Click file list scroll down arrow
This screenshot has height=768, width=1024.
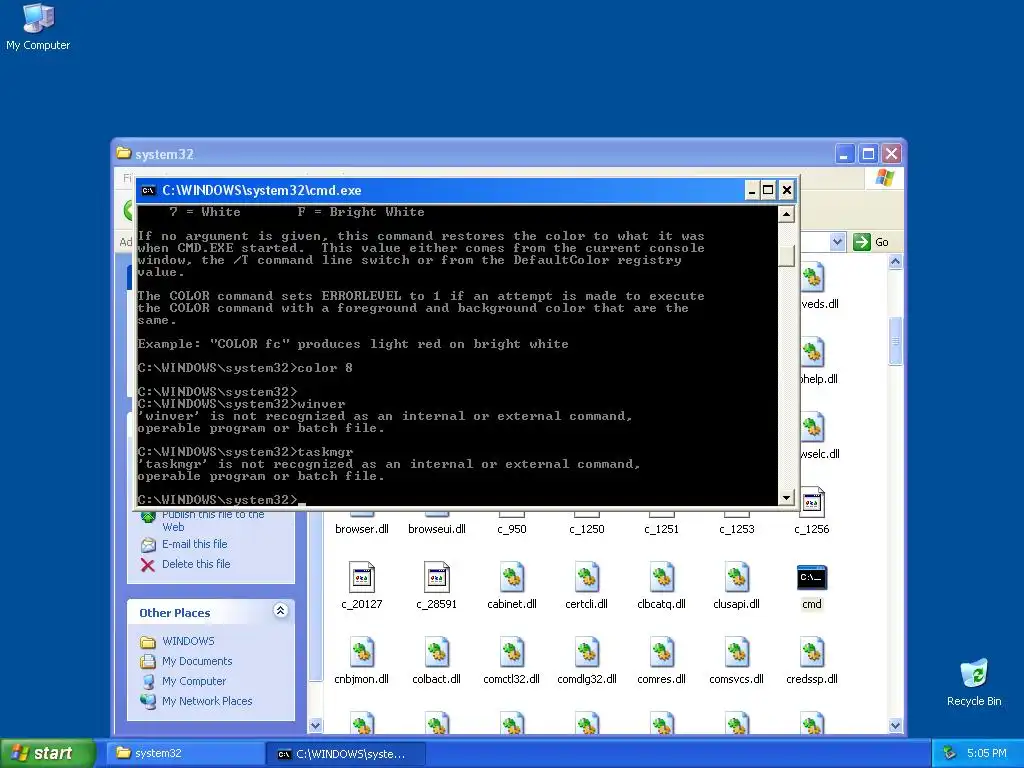895,726
